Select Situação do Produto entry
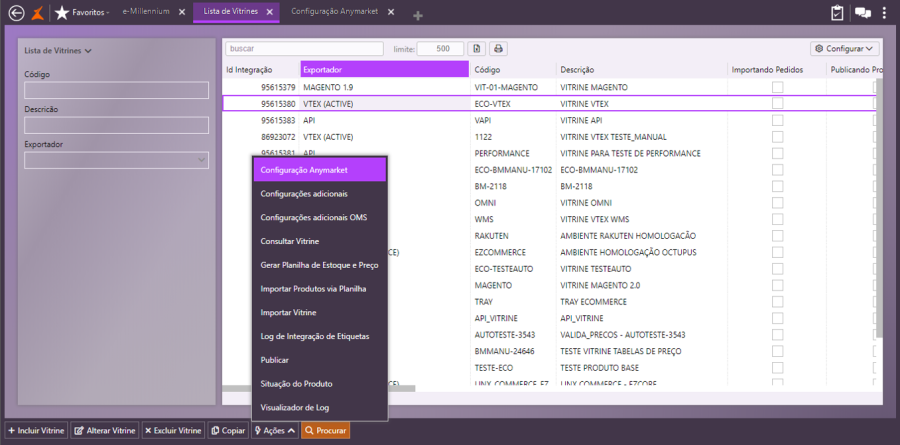Screen dimensions: 900x445 [320, 384]
